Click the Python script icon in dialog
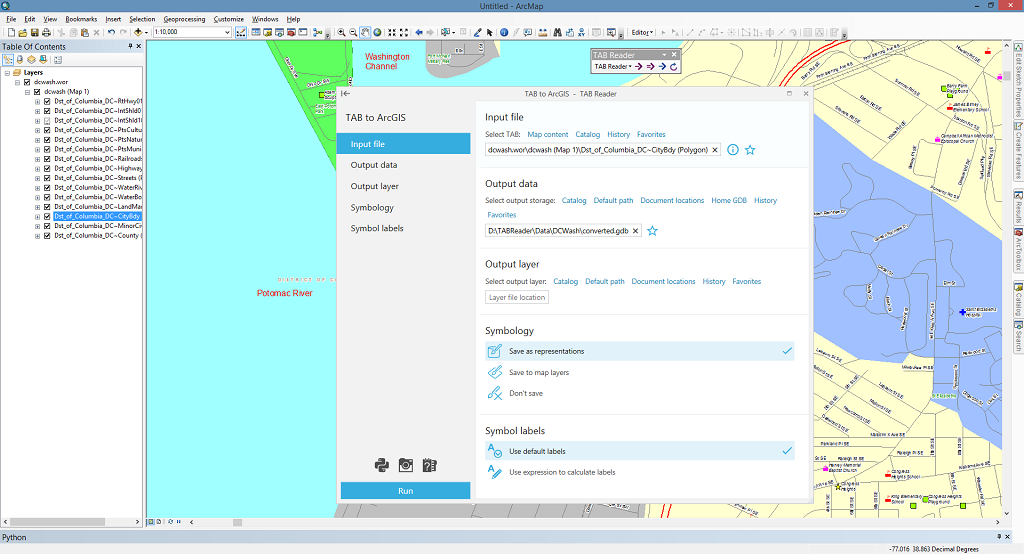 click(x=382, y=465)
